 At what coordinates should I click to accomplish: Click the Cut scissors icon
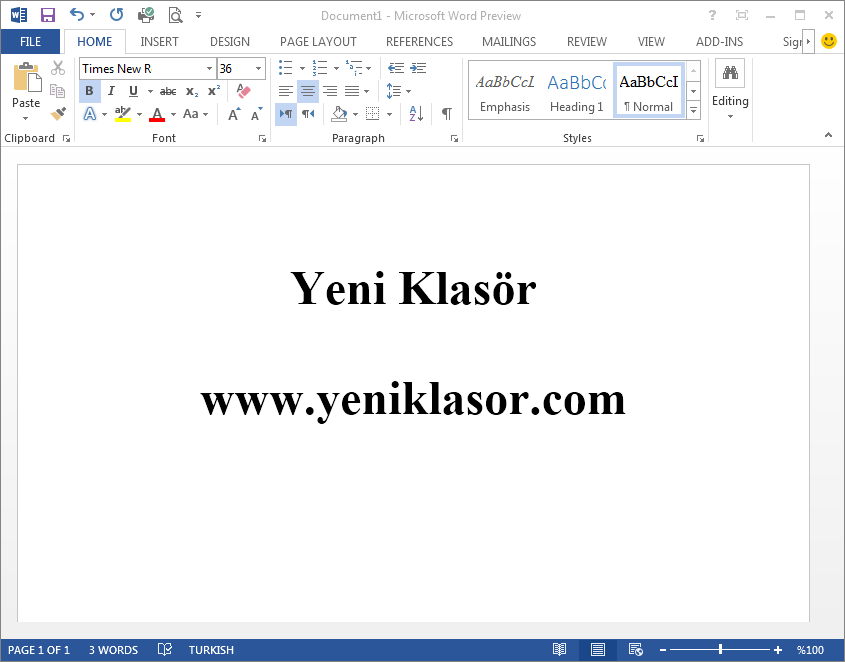[x=58, y=68]
